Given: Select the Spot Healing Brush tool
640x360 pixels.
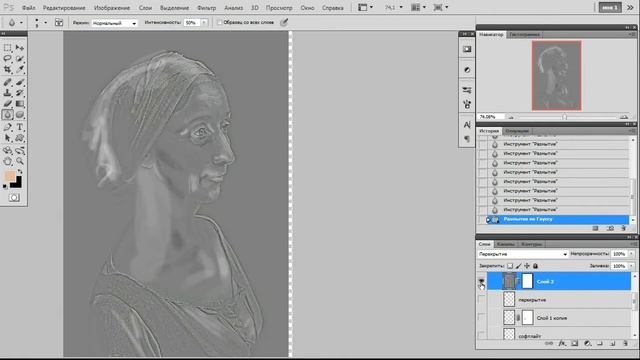Looking at the screenshot, I should [x=7, y=82].
